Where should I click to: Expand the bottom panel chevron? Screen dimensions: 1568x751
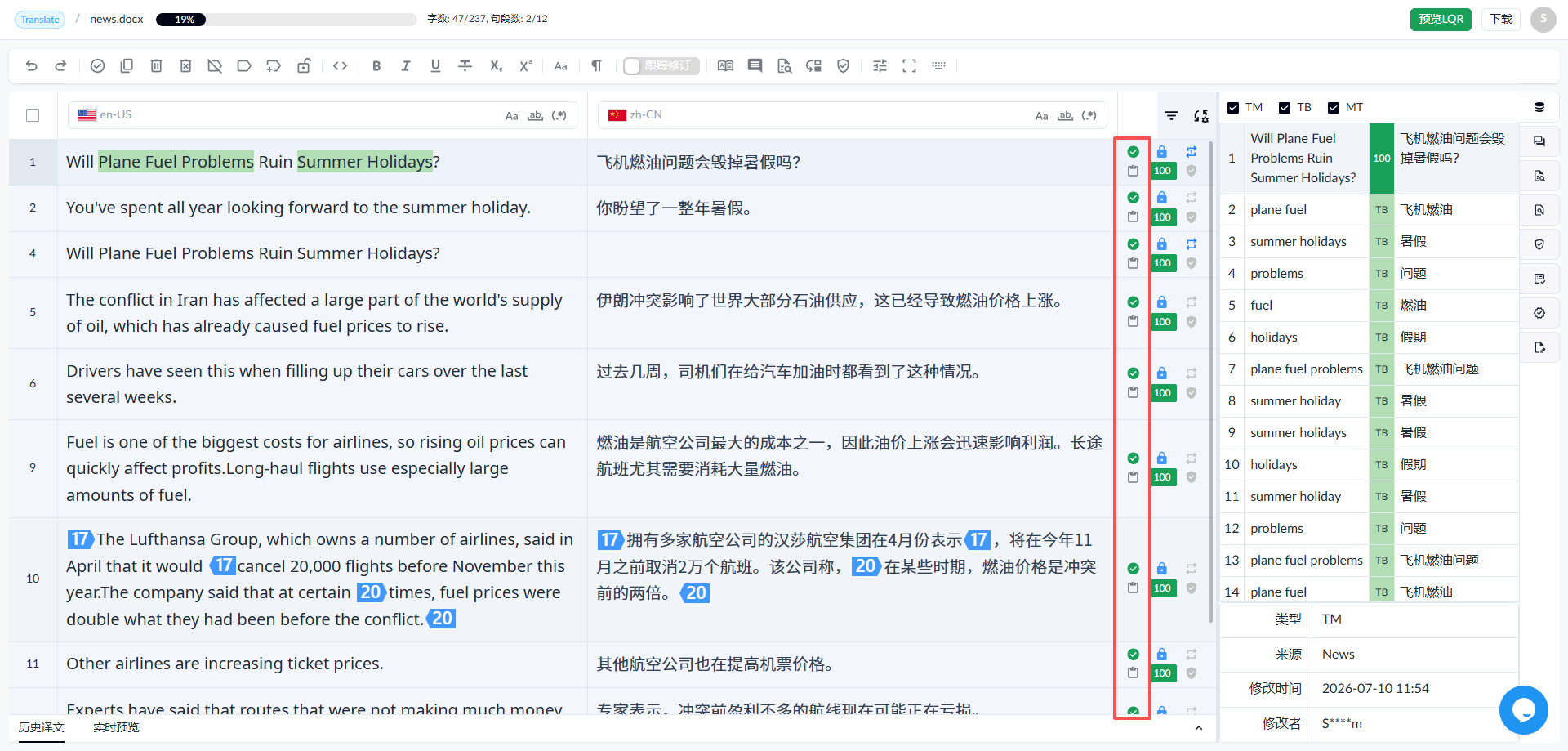pyautogui.click(x=1198, y=728)
